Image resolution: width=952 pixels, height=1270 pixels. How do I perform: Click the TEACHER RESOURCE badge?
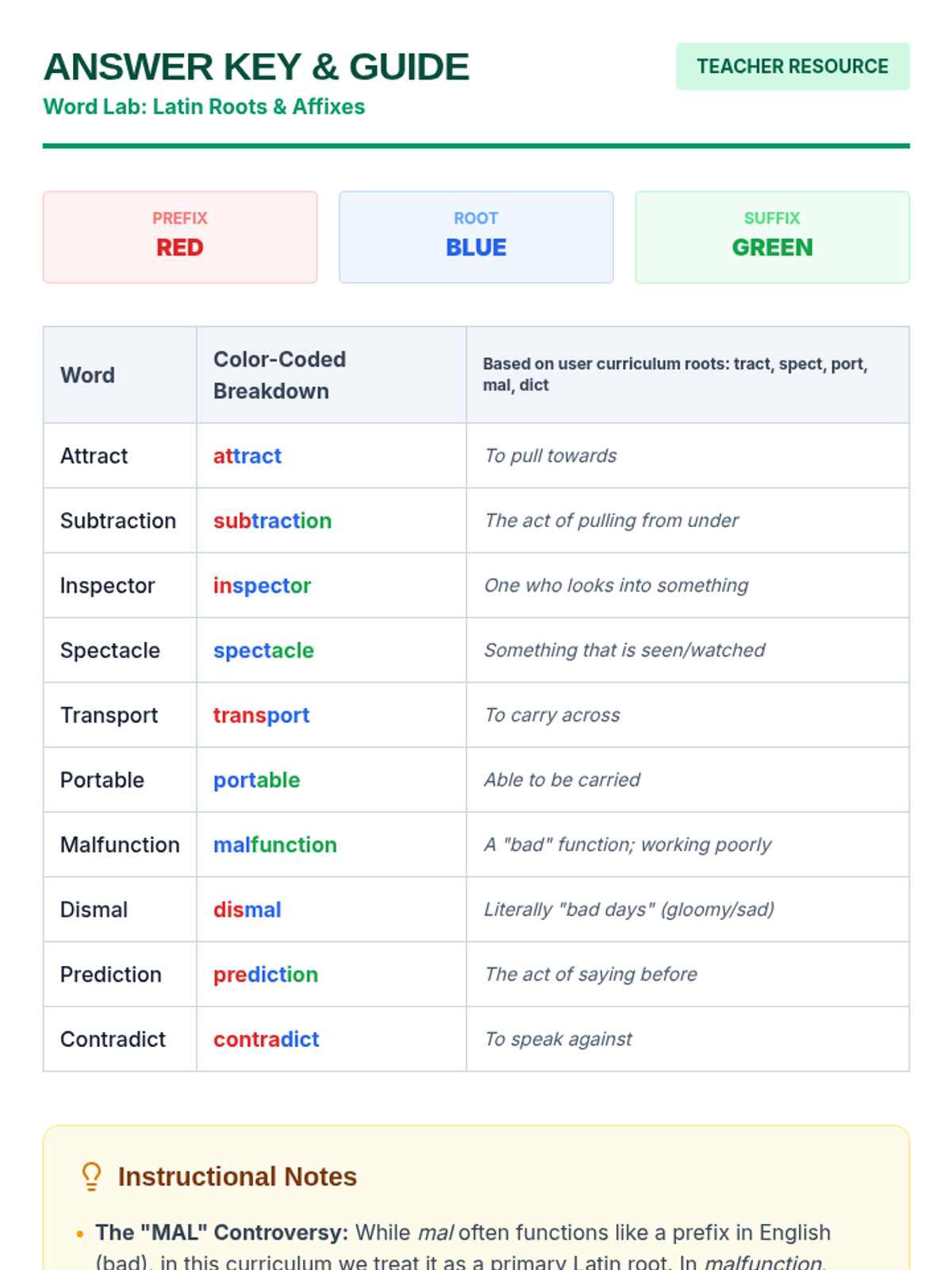click(x=793, y=67)
